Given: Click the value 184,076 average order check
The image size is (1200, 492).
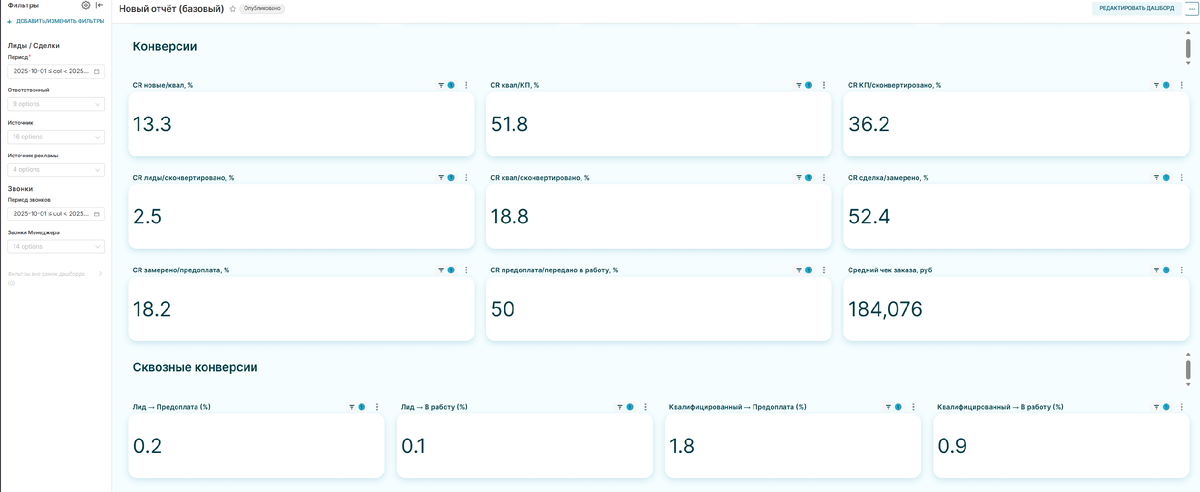Looking at the screenshot, I should [885, 310].
